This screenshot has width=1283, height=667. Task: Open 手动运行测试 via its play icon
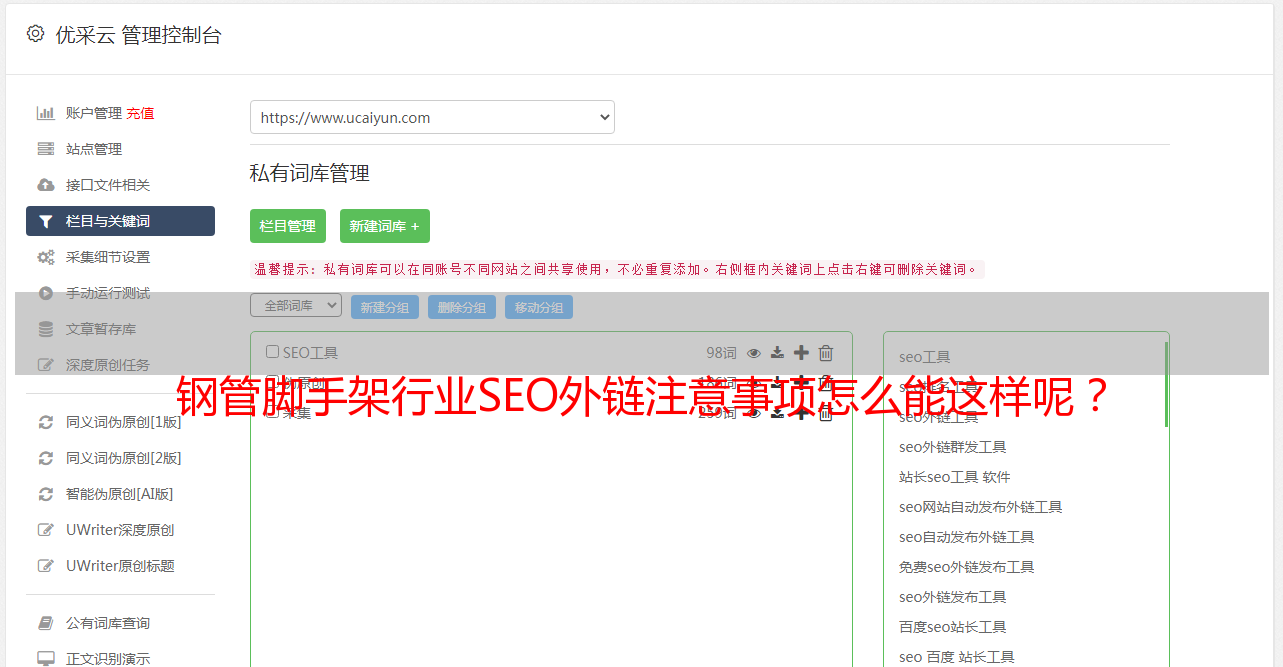pos(46,293)
